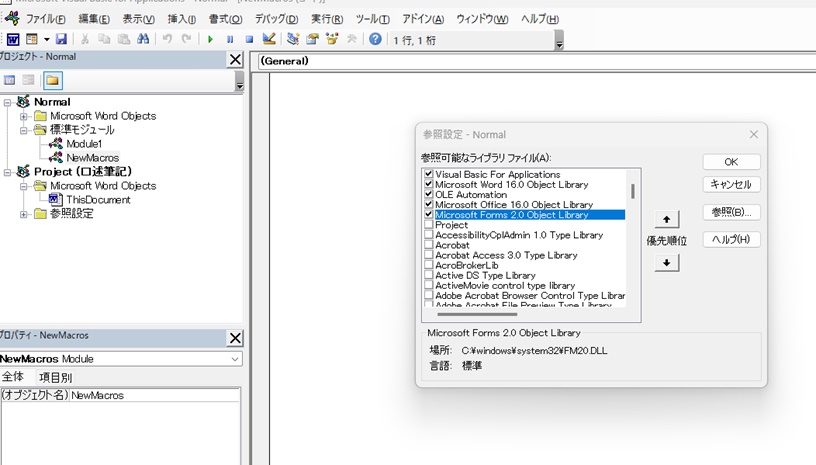Open the 編集(E) menu
The height and width of the screenshot is (465, 816).
click(94, 19)
